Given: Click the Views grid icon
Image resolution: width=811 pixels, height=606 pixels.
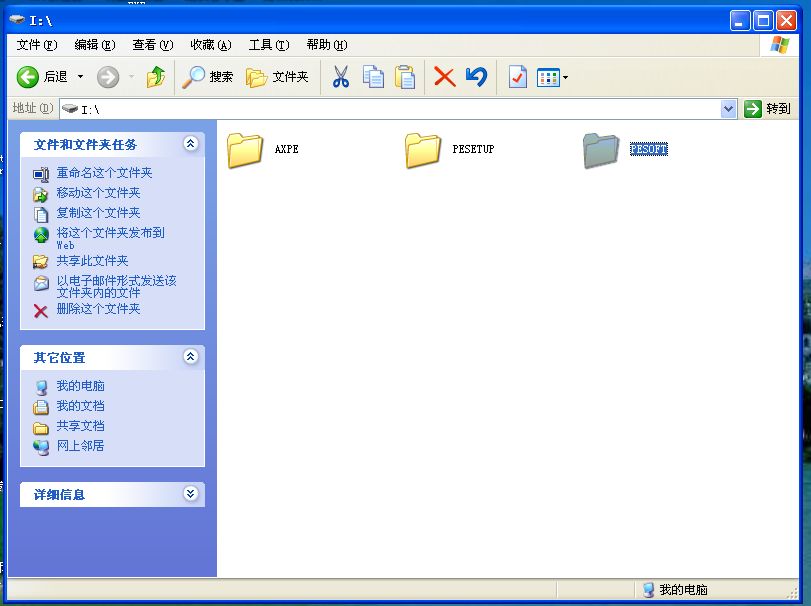Looking at the screenshot, I should (548, 78).
